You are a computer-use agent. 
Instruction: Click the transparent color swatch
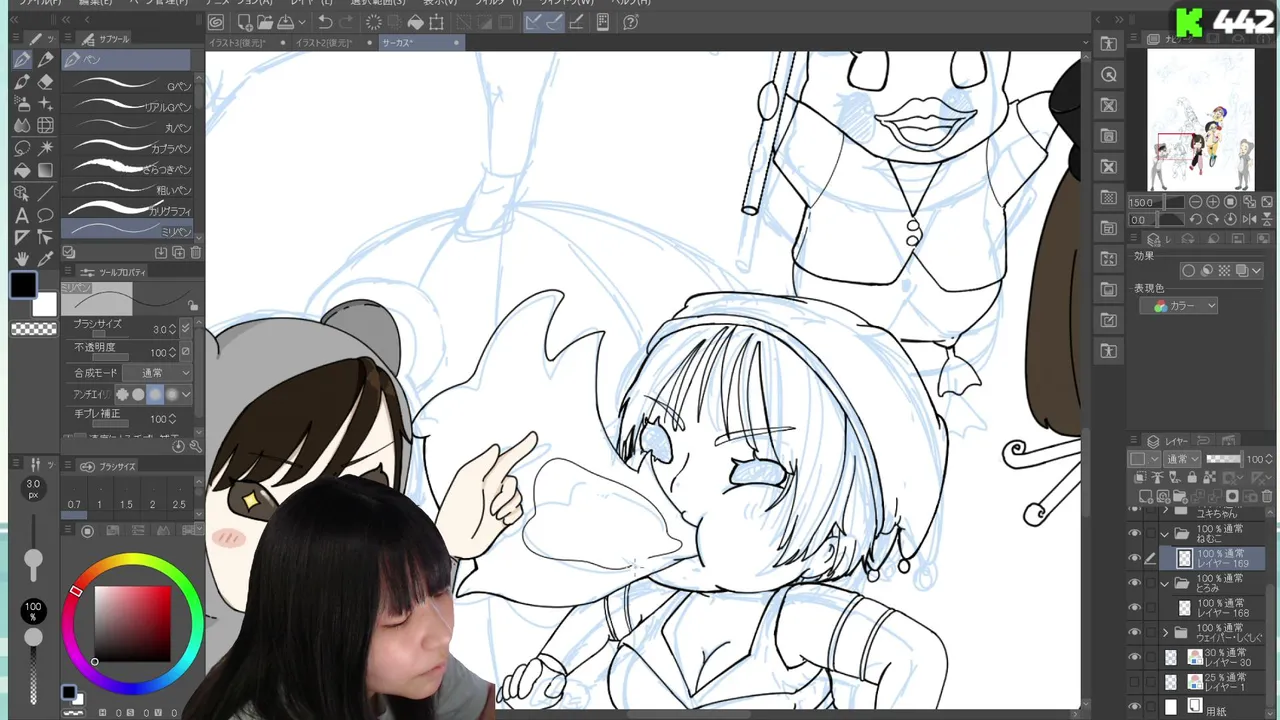point(34,329)
